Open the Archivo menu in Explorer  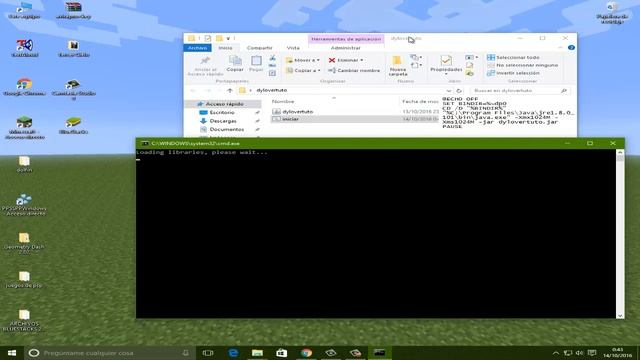pyautogui.click(x=197, y=48)
